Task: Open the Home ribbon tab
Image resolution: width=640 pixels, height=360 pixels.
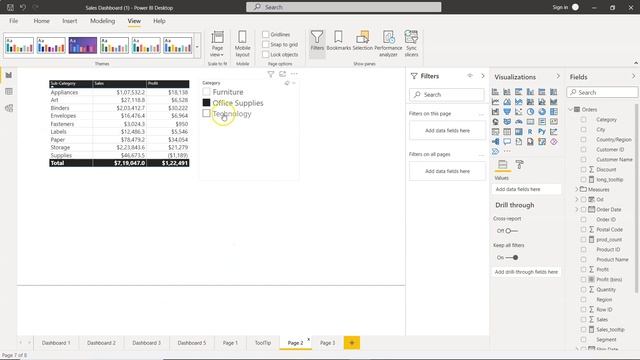Action: pyautogui.click(x=42, y=21)
